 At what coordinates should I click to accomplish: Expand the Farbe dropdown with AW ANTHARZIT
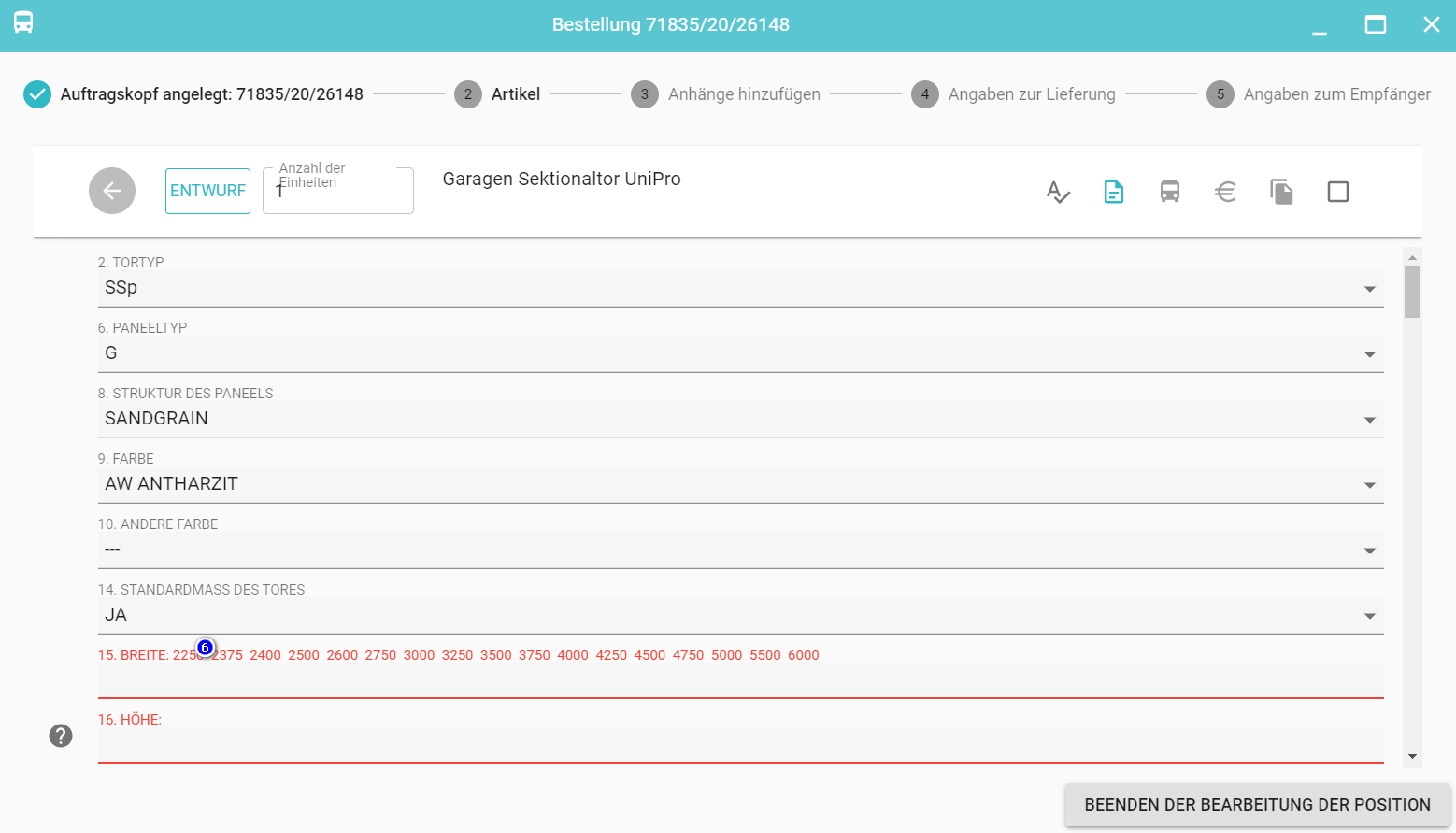click(x=740, y=484)
